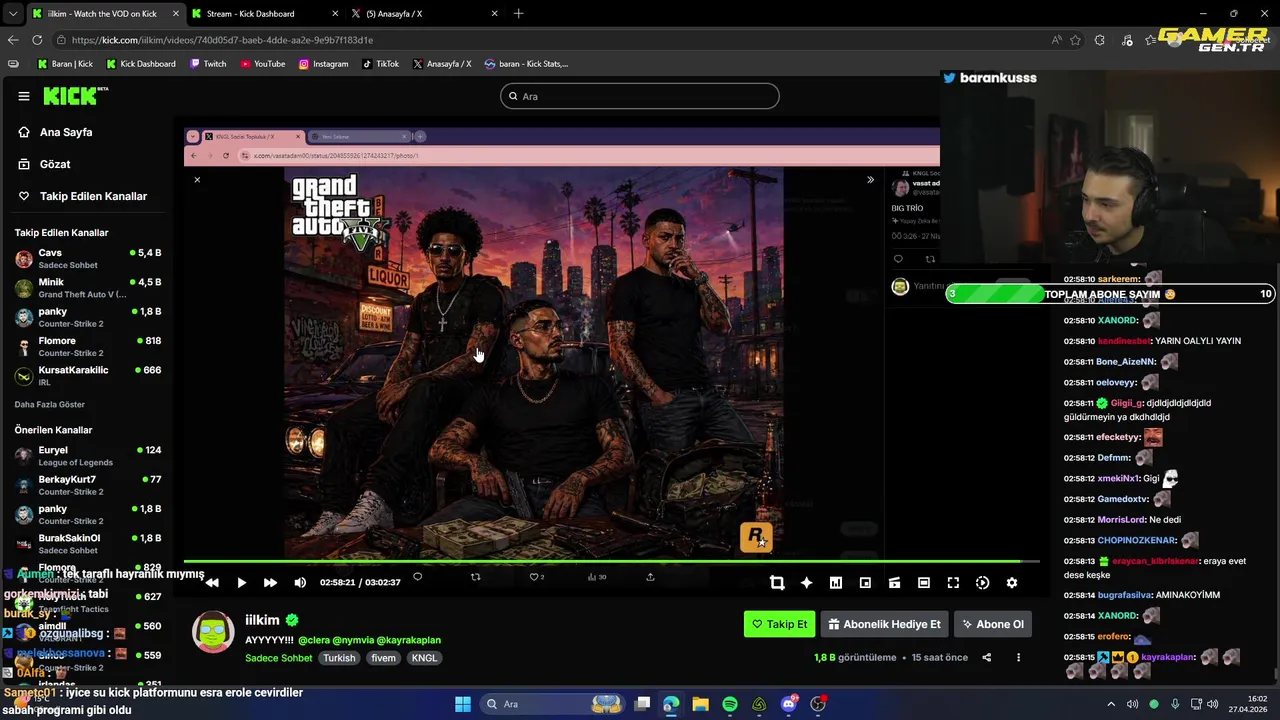Image resolution: width=1280 pixels, height=720 pixels.
Task: Reload the page with refresh button
Action: [x=37, y=40]
